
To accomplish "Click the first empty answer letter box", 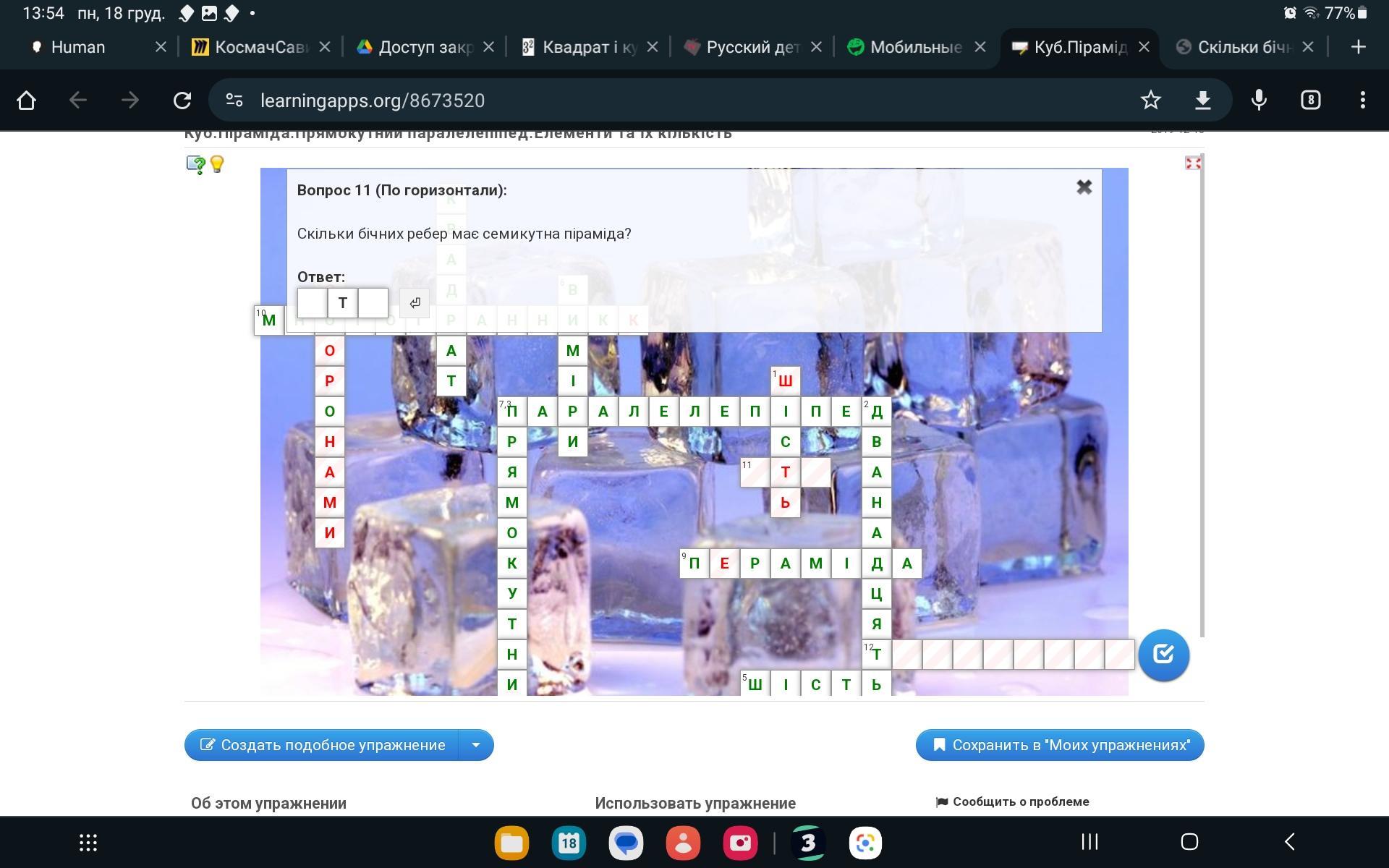I will coord(313,303).
